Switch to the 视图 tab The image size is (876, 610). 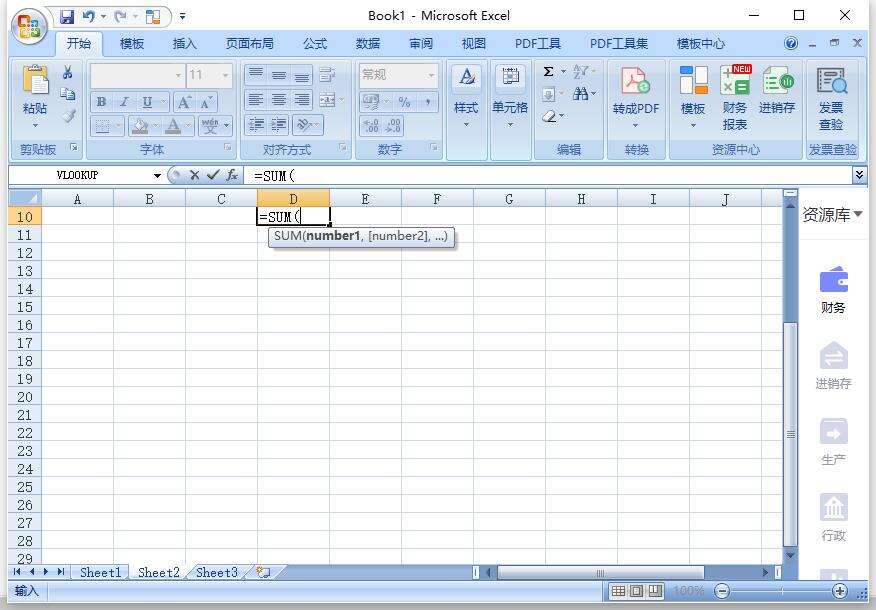474,44
